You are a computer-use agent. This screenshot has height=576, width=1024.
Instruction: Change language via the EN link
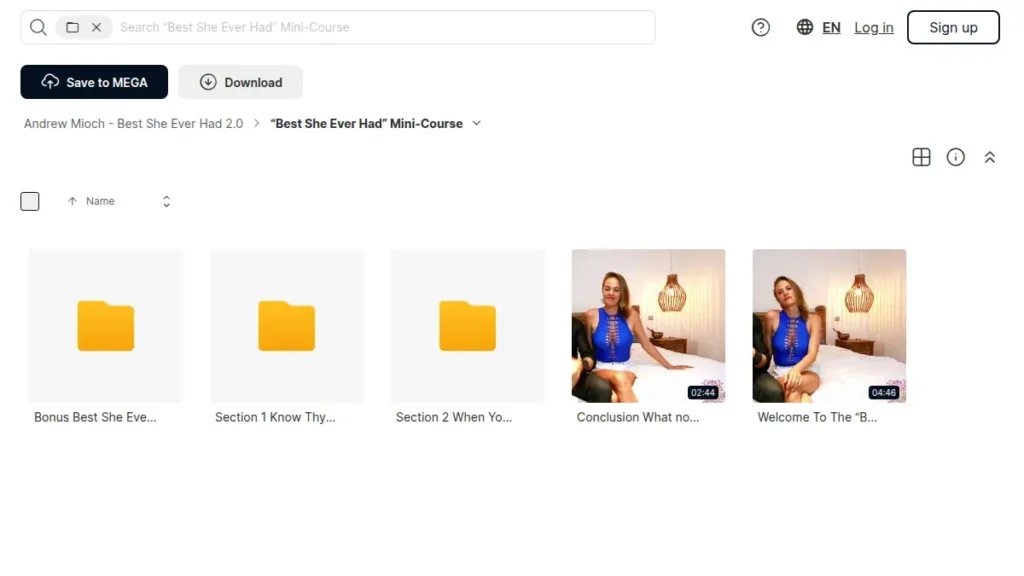[831, 27]
